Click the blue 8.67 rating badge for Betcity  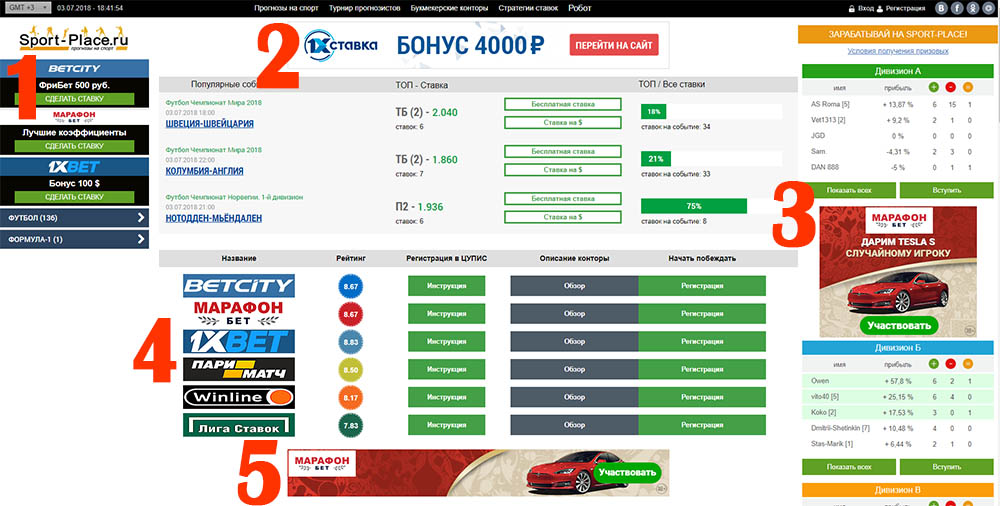(x=350, y=286)
